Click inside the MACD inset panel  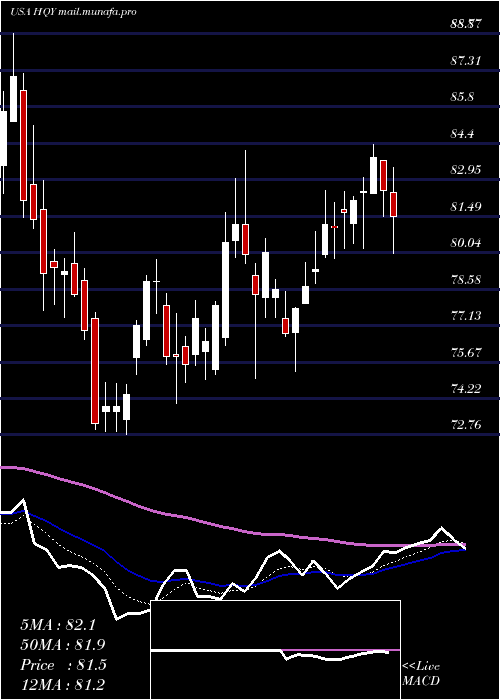pos(275,650)
